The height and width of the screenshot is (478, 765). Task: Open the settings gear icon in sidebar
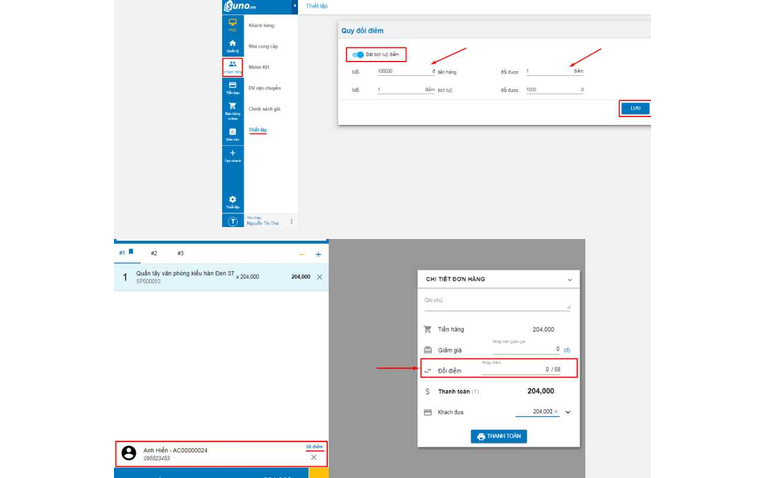point(233,201)
